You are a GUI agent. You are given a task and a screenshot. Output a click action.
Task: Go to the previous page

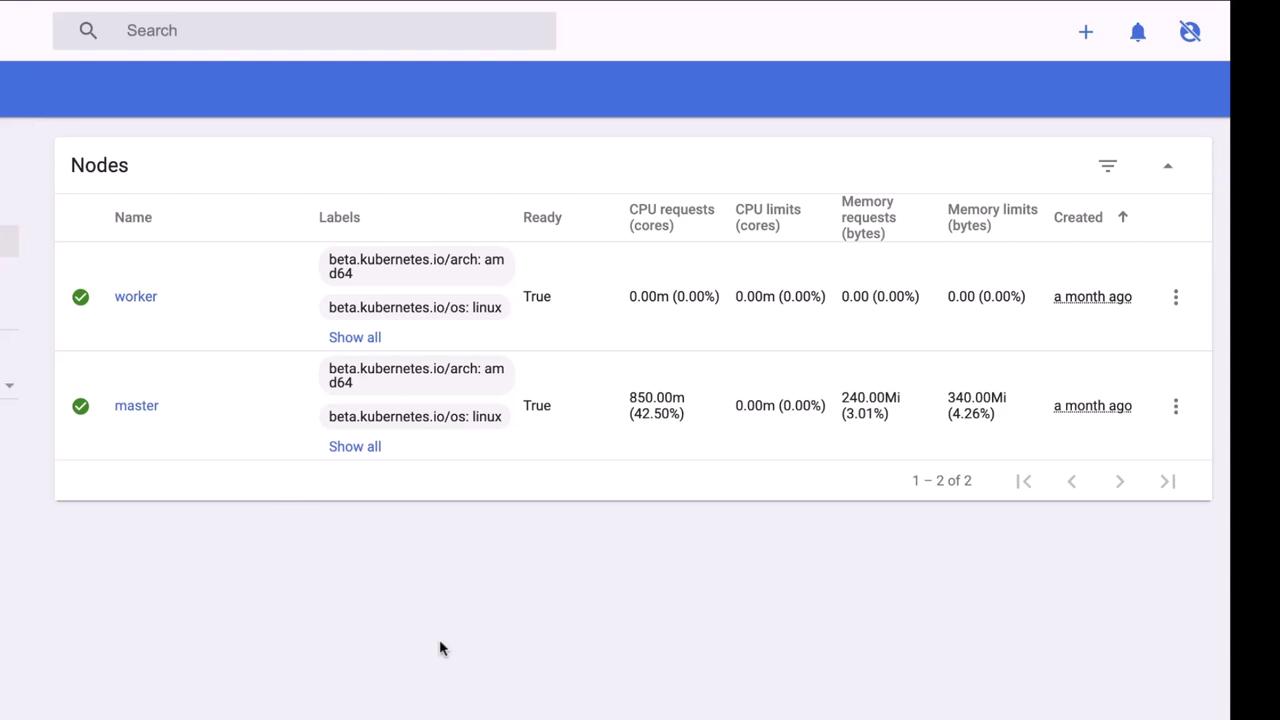coord(1071,481)
